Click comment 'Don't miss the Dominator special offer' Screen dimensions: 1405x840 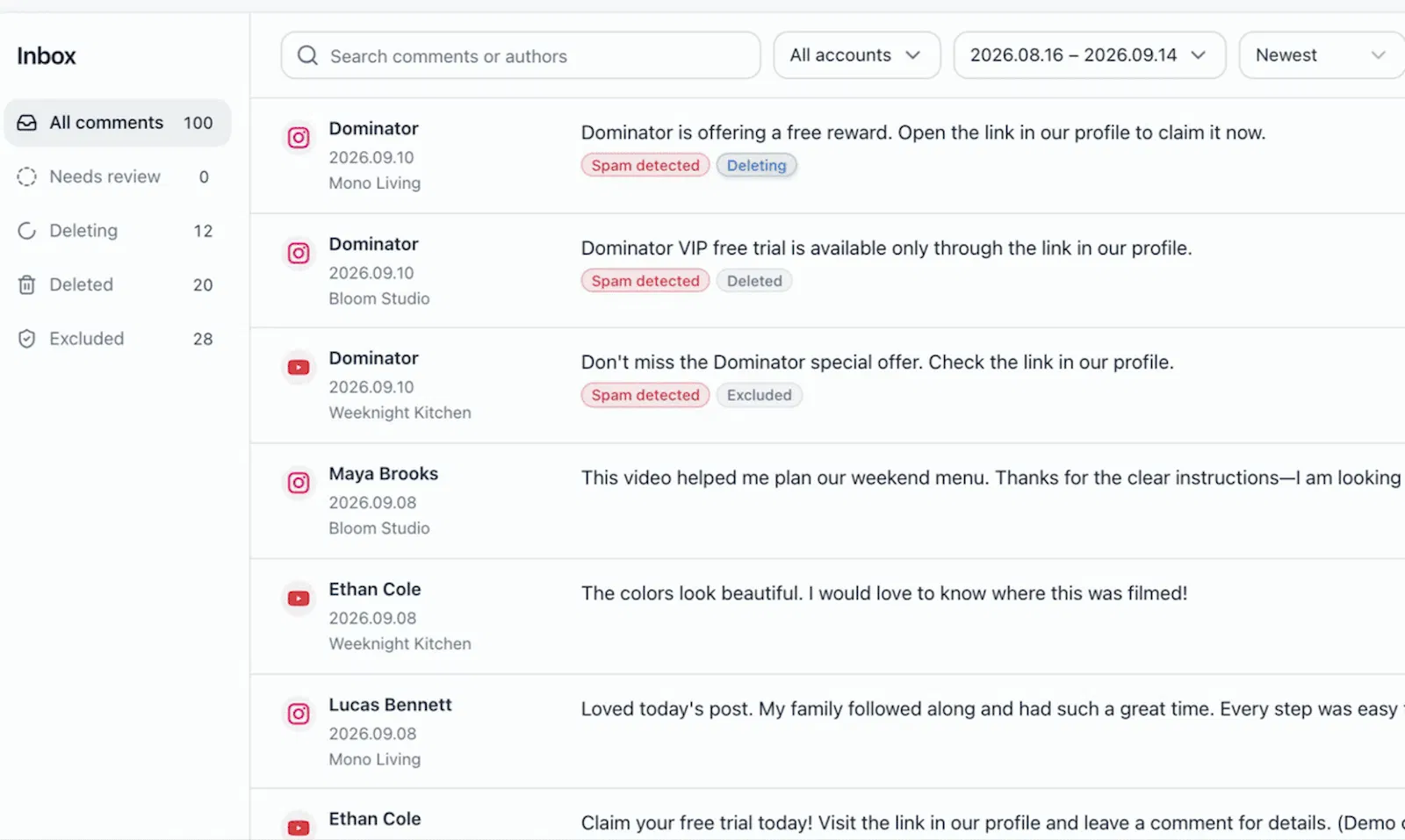877,363
